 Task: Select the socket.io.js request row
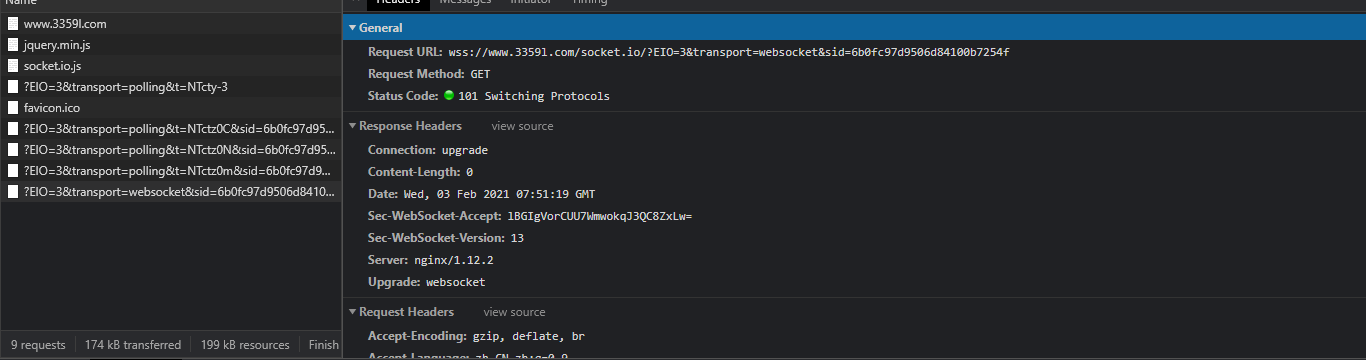pos(171,65)
